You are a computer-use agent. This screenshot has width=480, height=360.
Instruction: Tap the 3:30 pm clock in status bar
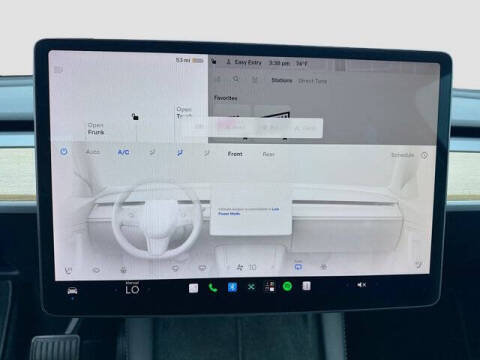tap(279, 63)
